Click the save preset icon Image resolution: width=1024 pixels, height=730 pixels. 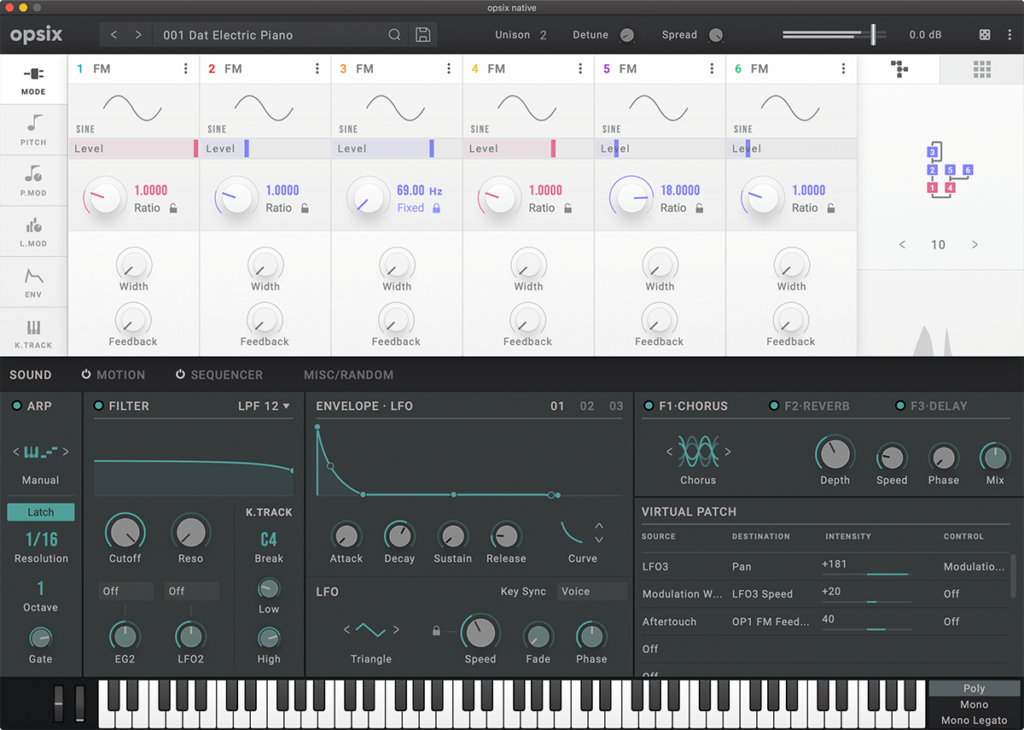click(422, 34)
